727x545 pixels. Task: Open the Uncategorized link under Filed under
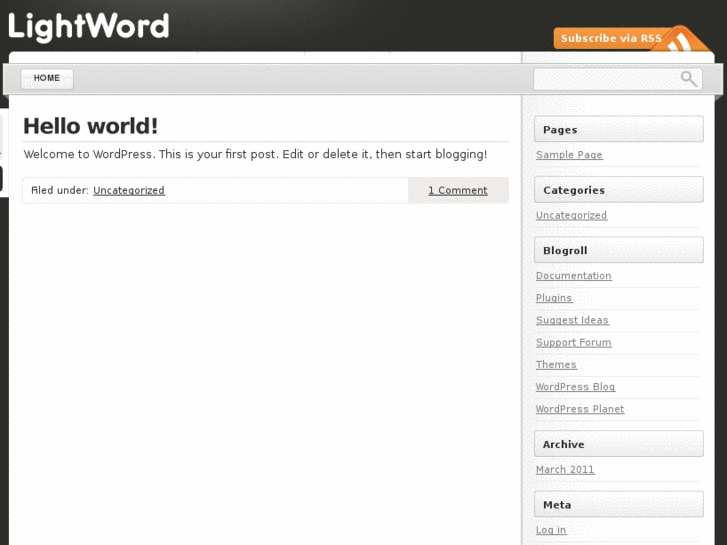129,190
